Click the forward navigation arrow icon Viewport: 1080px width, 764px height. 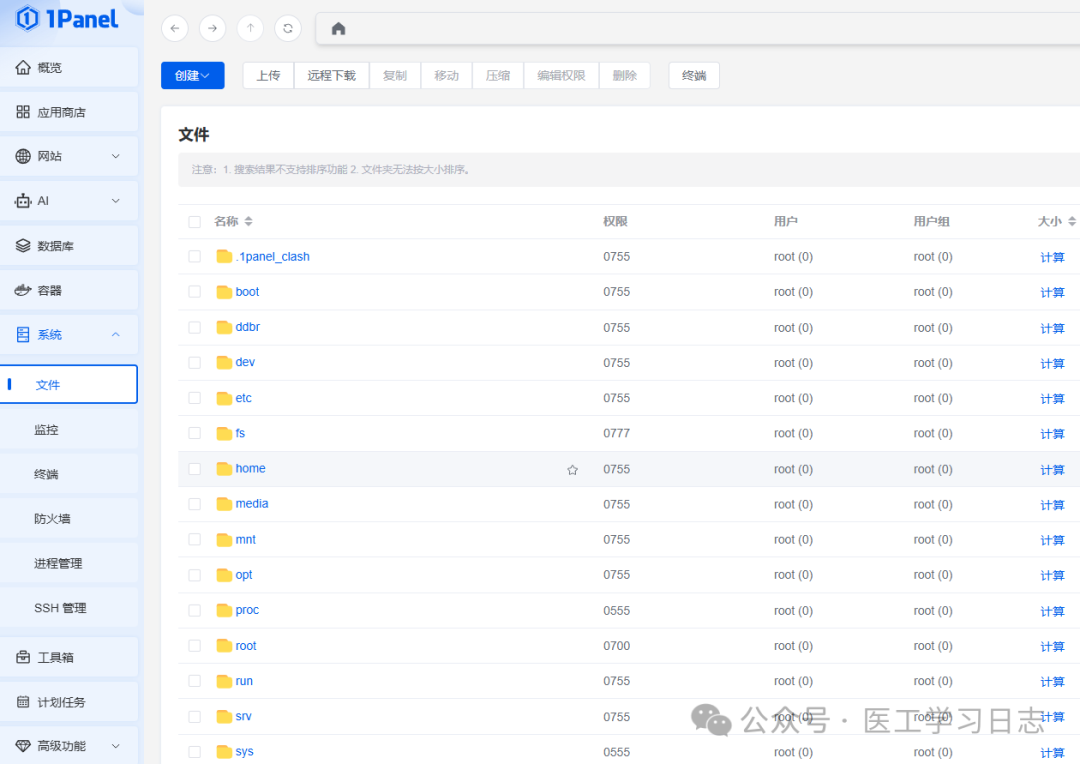(x=212, y=28)
